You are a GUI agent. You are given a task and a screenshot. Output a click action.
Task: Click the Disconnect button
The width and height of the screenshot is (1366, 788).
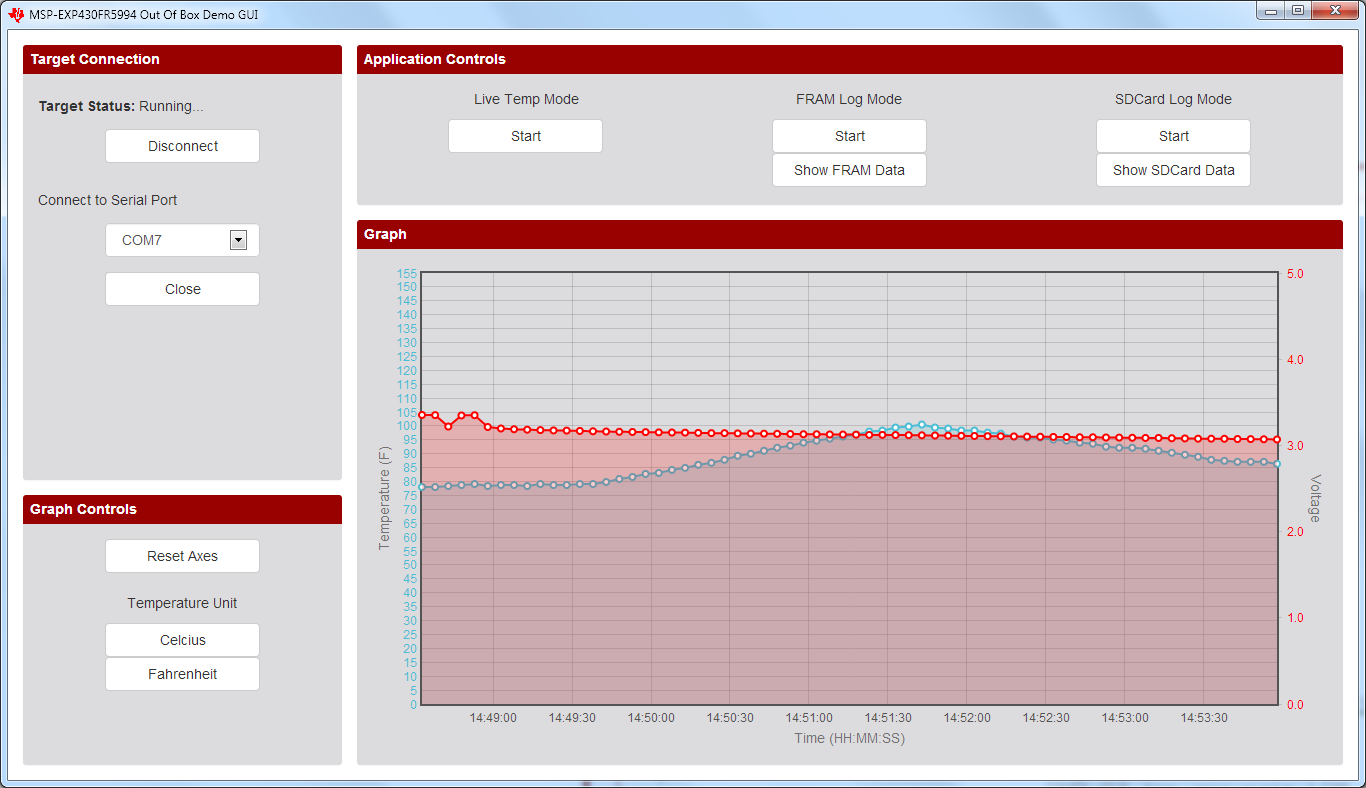point(182,146)
